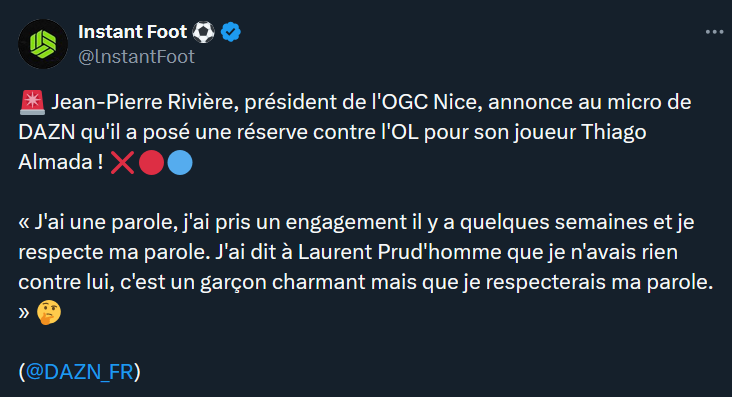Screen dimensions: 732x397
Task: Click the word DAZN starting the second line
Action: click(x=47, y=132)
